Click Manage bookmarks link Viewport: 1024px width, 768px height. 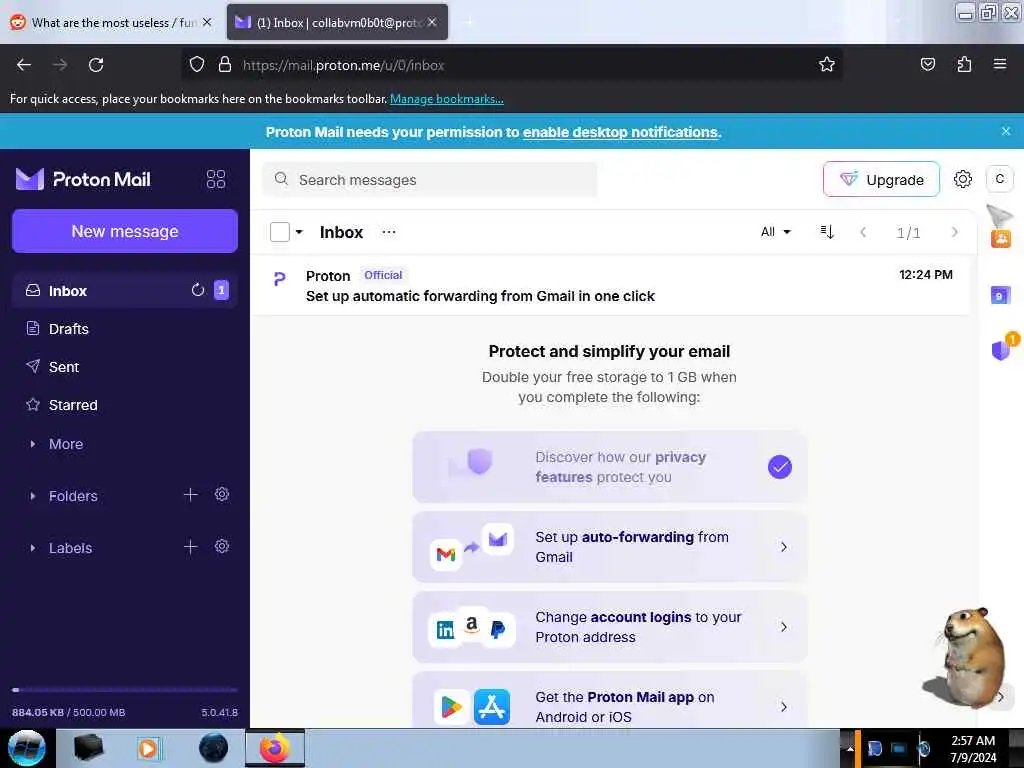pos(447,99)
